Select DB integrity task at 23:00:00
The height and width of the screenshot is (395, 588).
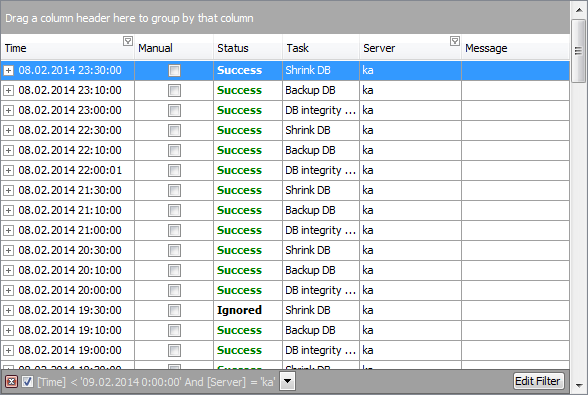point(321,110)
